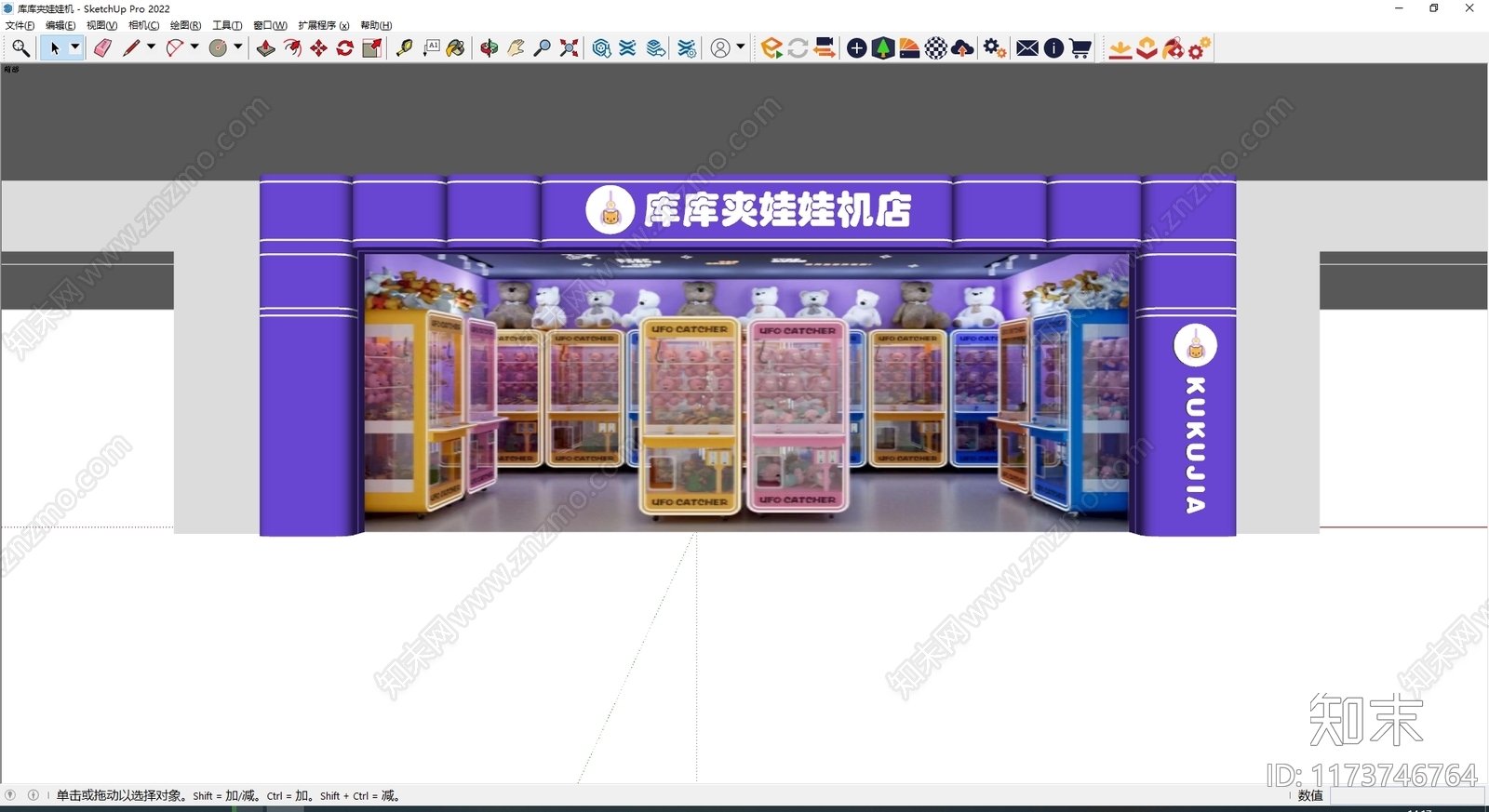The height and width of the screenshot is (812, 1489).
Task: Click the Enscape feedback envelope icon
Action: [1027, 48]
